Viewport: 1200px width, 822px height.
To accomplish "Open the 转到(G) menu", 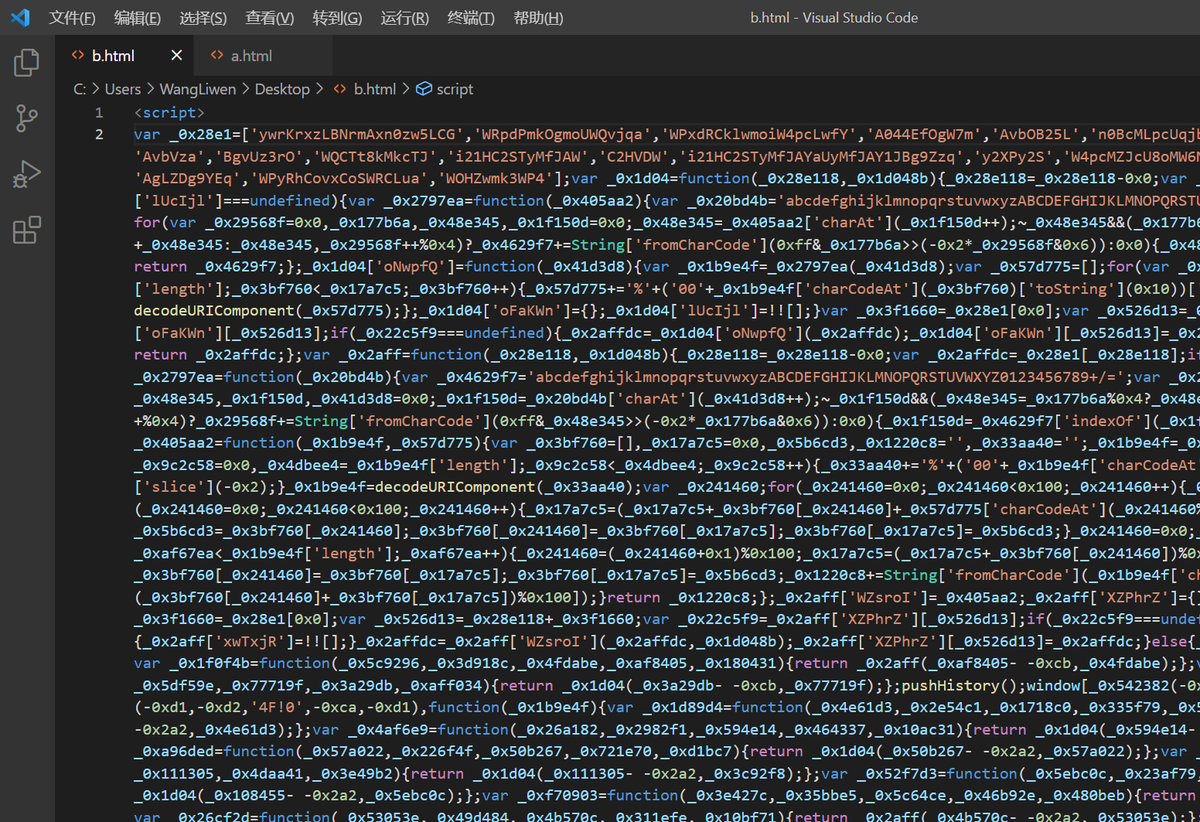I will 337,18.
